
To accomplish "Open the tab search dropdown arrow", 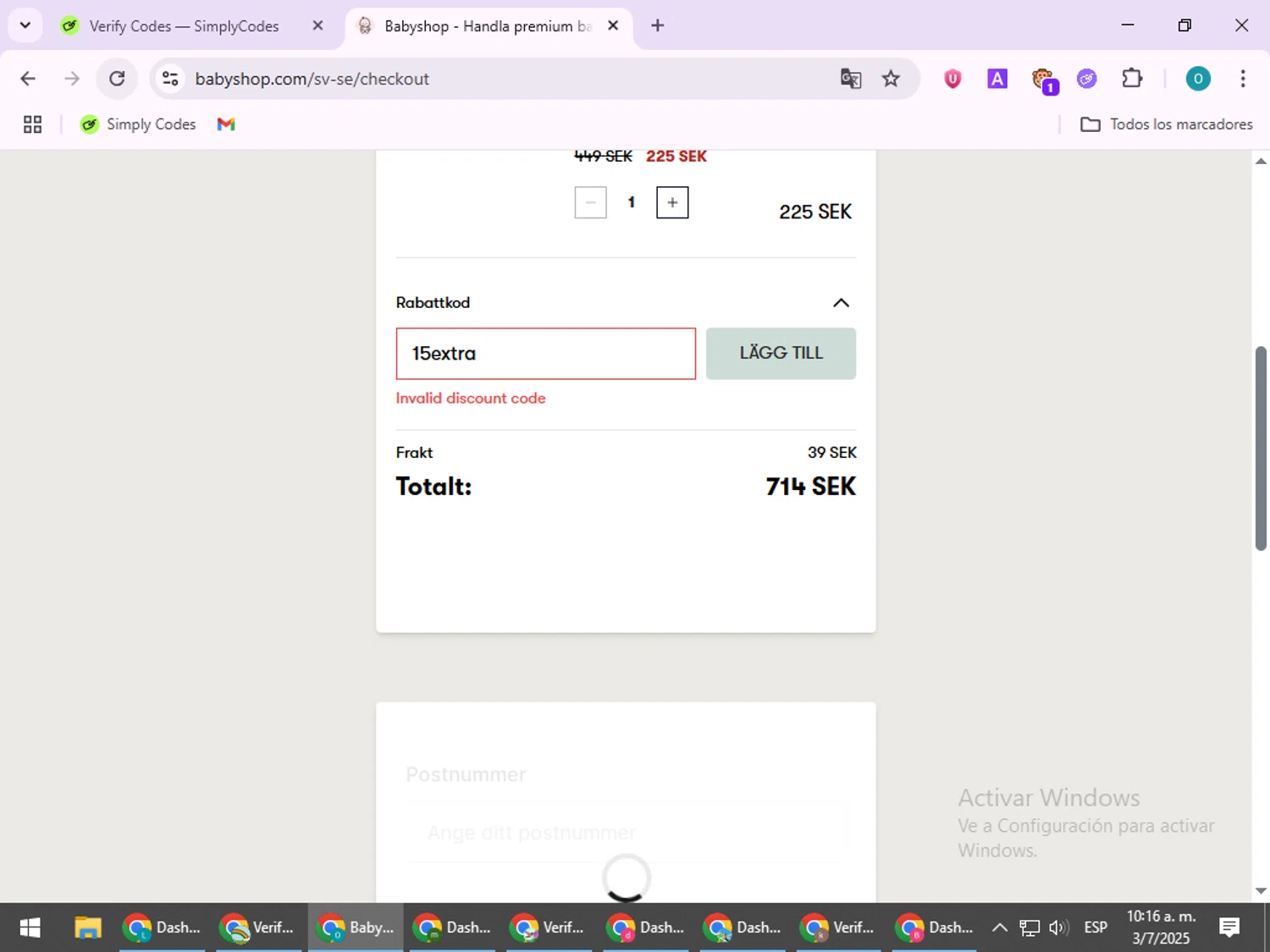I will 25,25.
